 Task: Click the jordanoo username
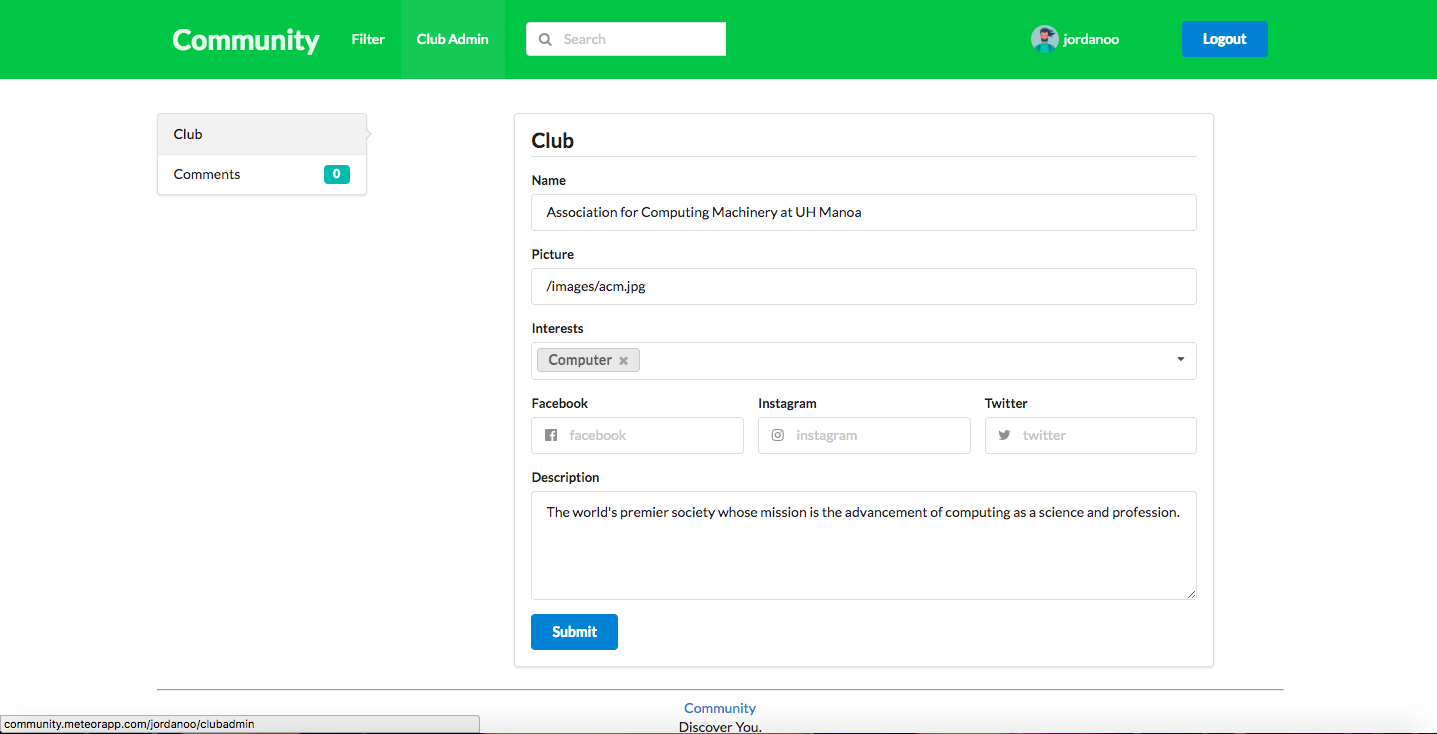(1091, 39)
